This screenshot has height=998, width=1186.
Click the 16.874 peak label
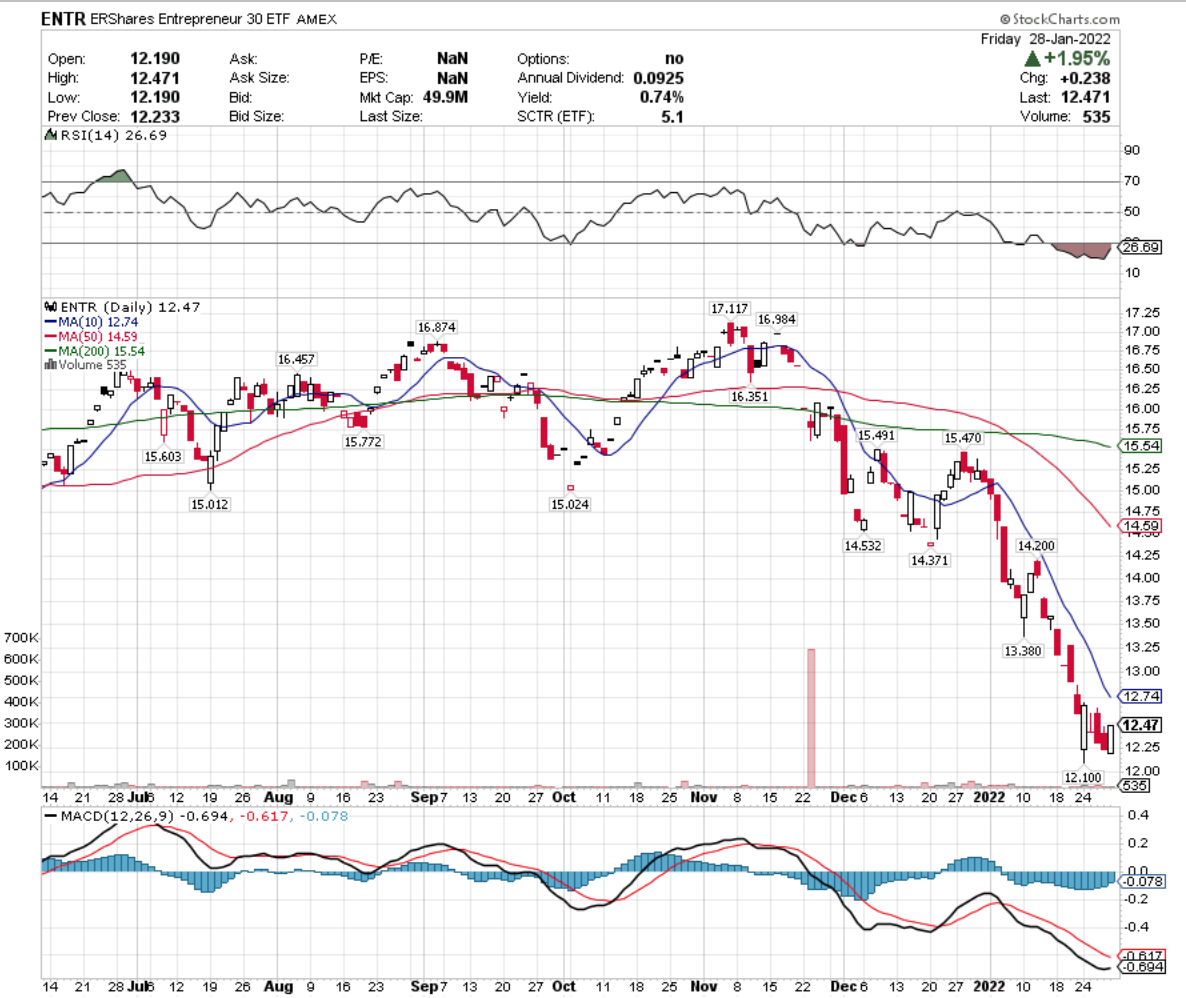pyautogui.click(x=436, y=327)
